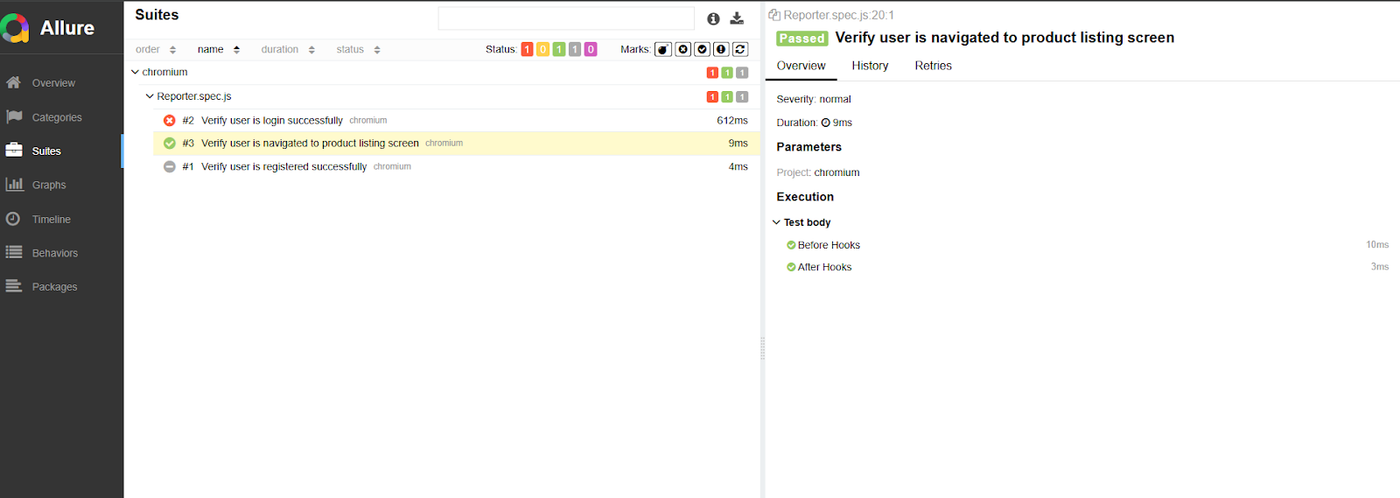Open test #1 Verify user is registered successfully
1400x498 pixels.
click(x=456, y=167)
